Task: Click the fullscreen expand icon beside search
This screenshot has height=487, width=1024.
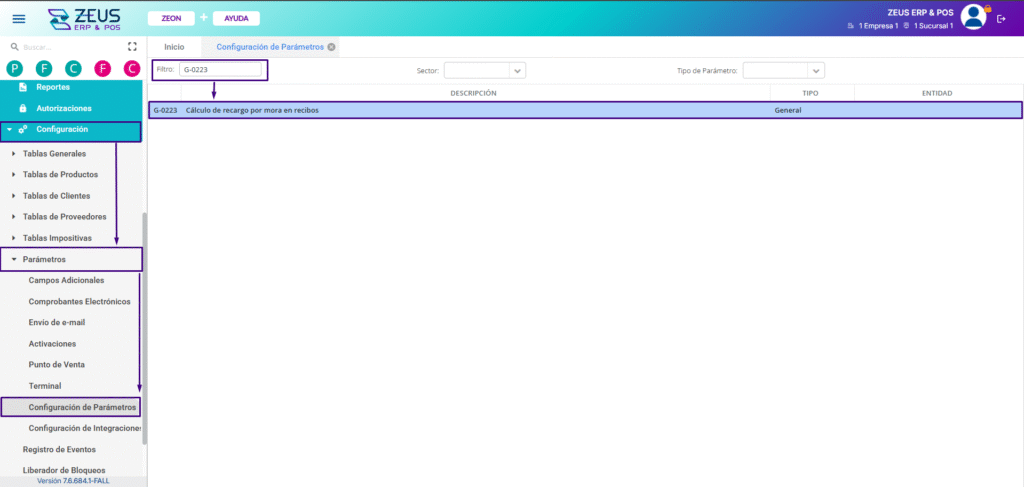Action: coord(132,47)
